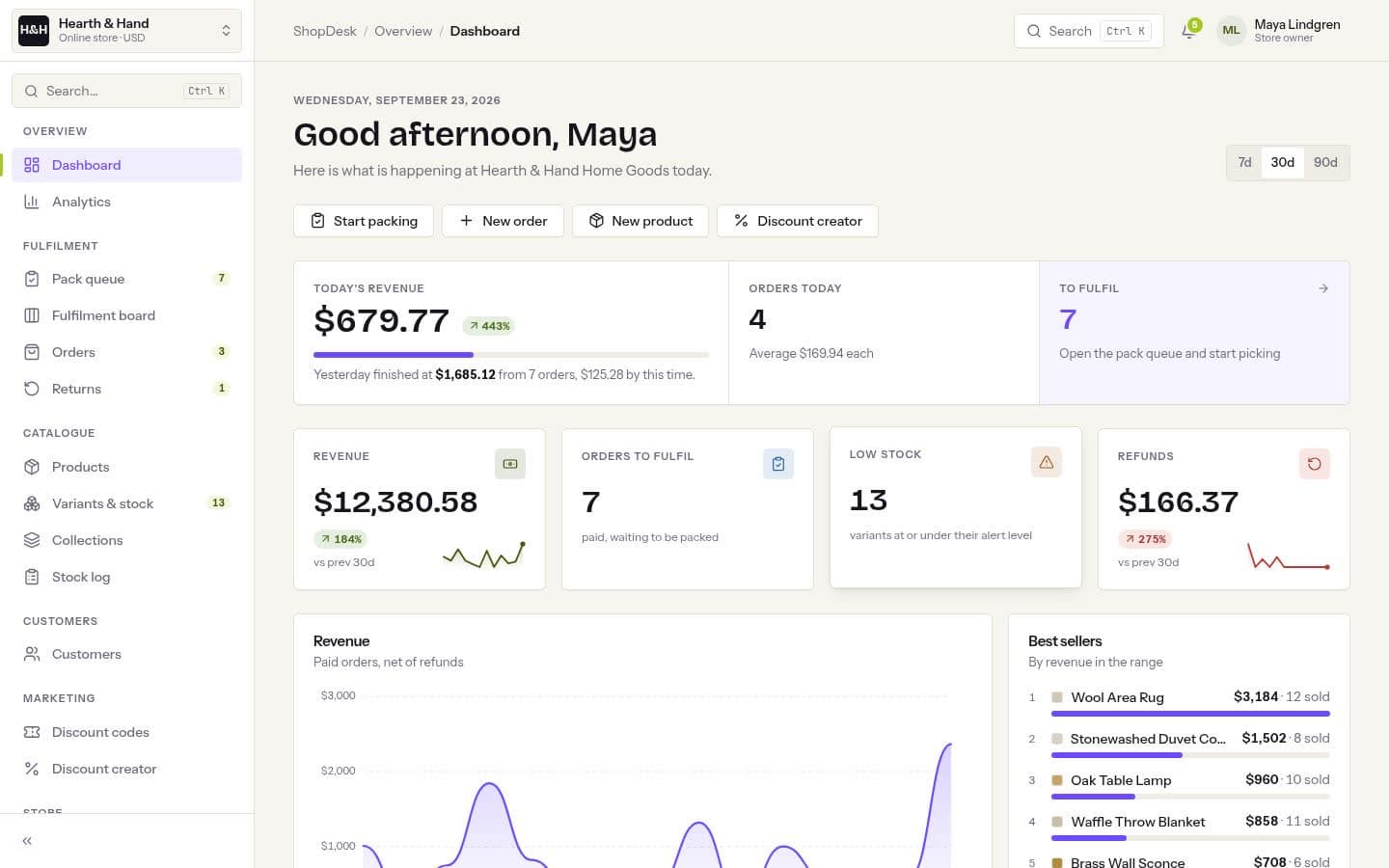Select the Dashboard sidebar item
The height and width of the screenshot is (868, 1389).
(126, 165)
